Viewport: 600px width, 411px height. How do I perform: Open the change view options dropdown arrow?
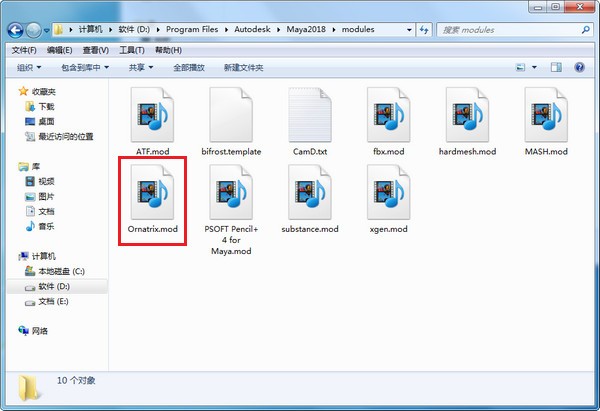(534, 67)
